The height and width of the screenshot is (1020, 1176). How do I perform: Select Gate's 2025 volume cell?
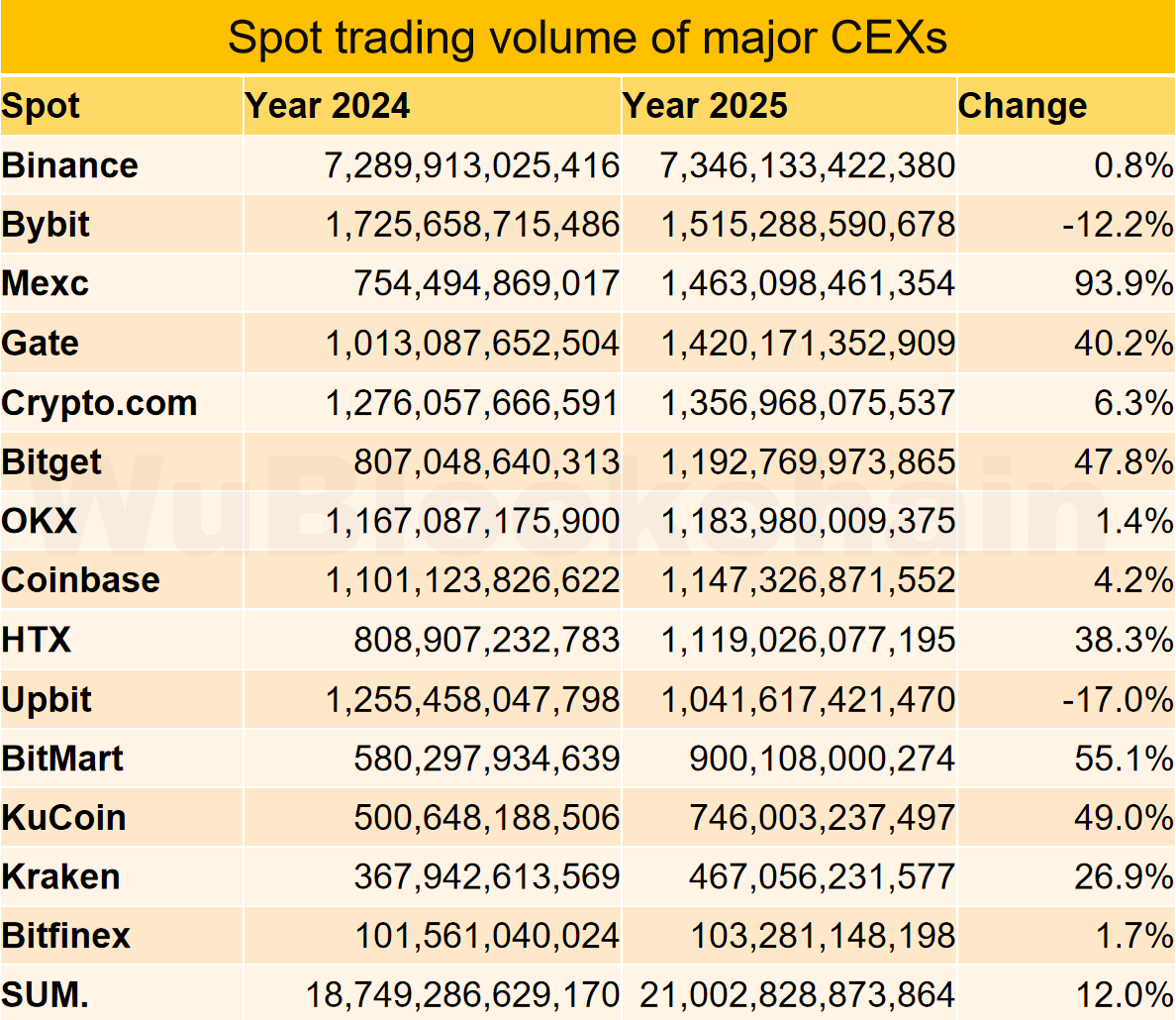(x=808, y=344)
